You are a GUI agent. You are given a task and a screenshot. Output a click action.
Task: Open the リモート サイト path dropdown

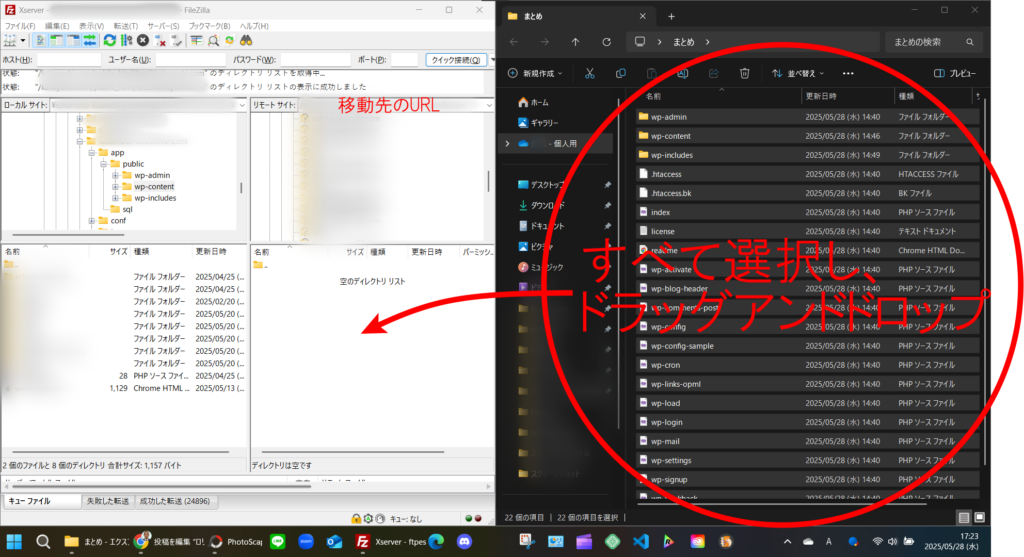click(x=488, y=105)
